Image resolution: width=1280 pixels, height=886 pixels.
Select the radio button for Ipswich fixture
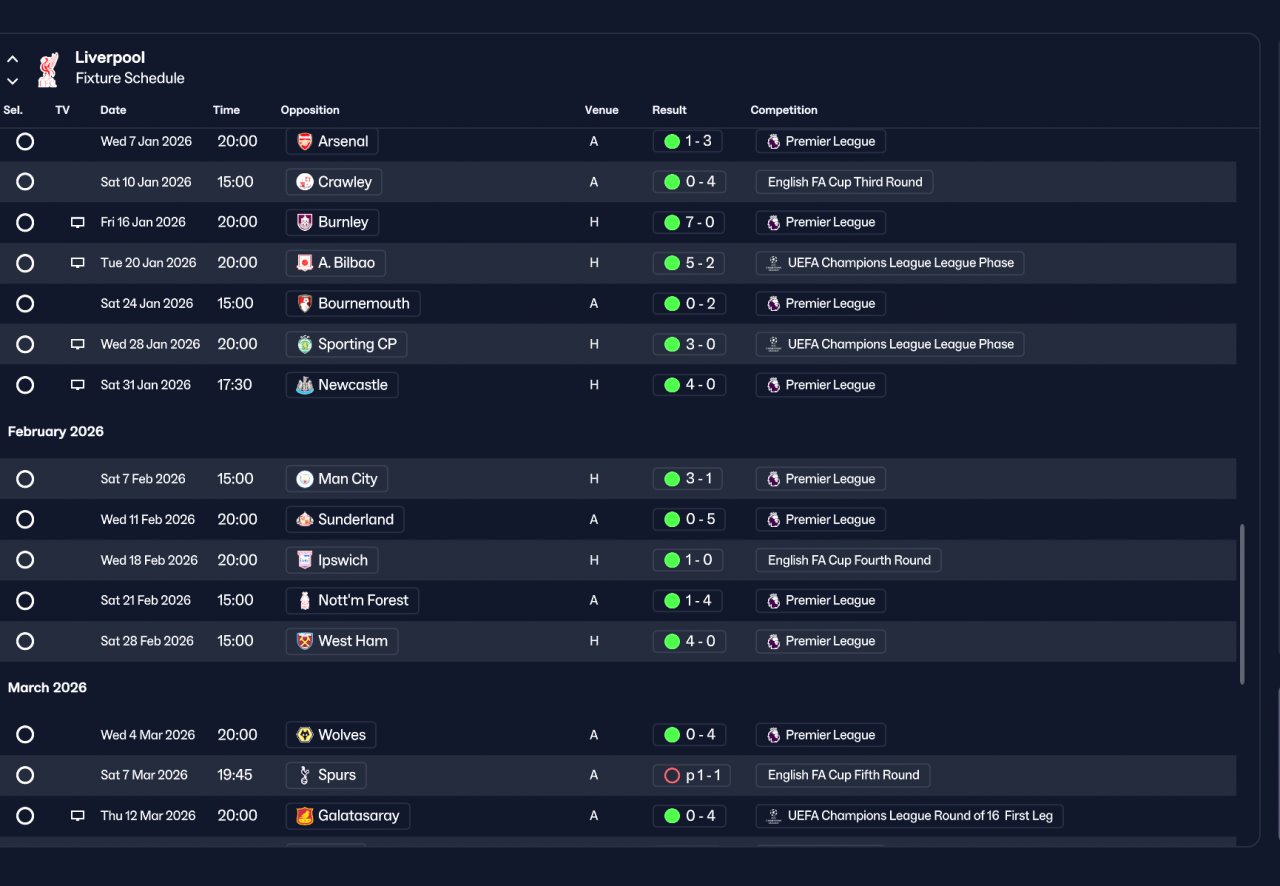[x=25, y=560]
